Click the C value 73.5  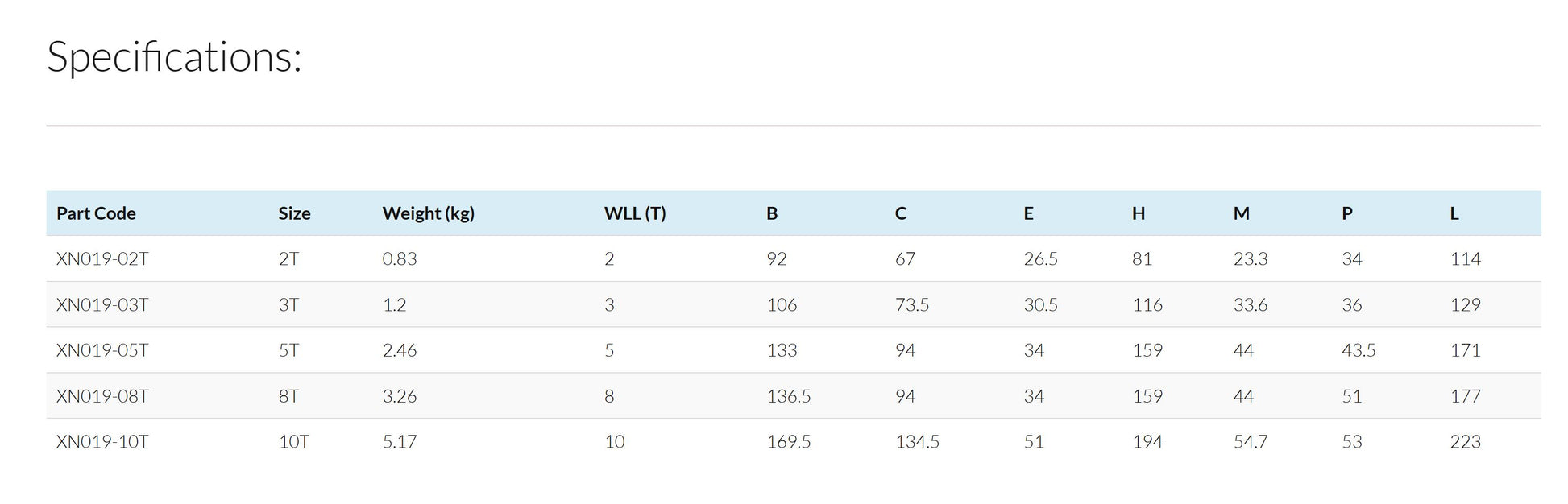click(912, 305)
